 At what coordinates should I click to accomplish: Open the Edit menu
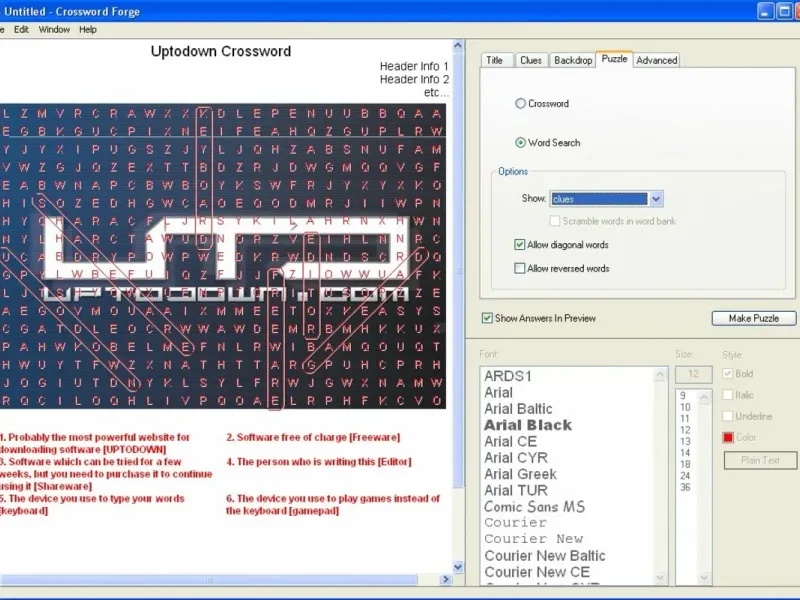[21, 30]
